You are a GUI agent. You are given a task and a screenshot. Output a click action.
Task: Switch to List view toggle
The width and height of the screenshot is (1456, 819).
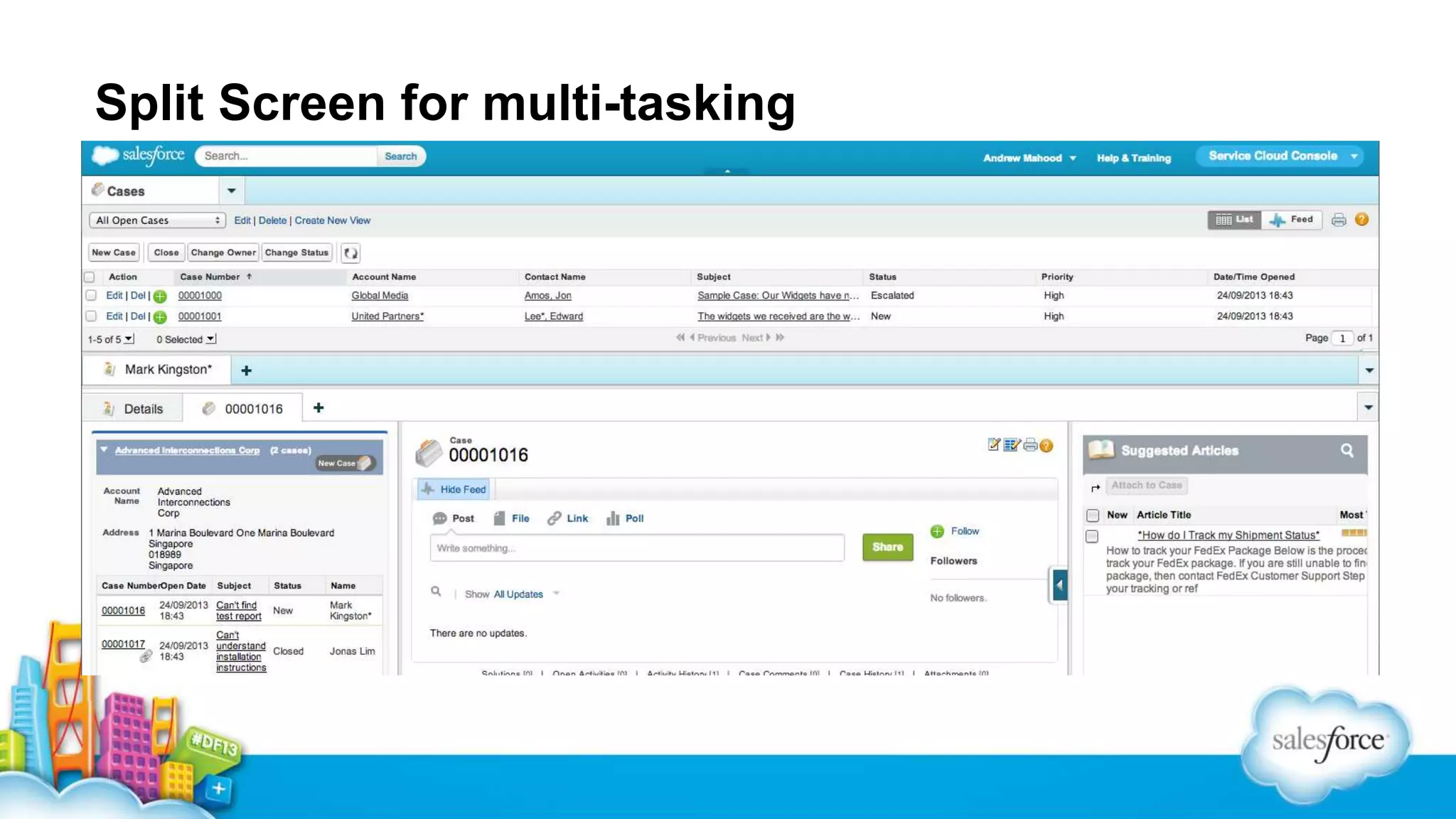1234,220
